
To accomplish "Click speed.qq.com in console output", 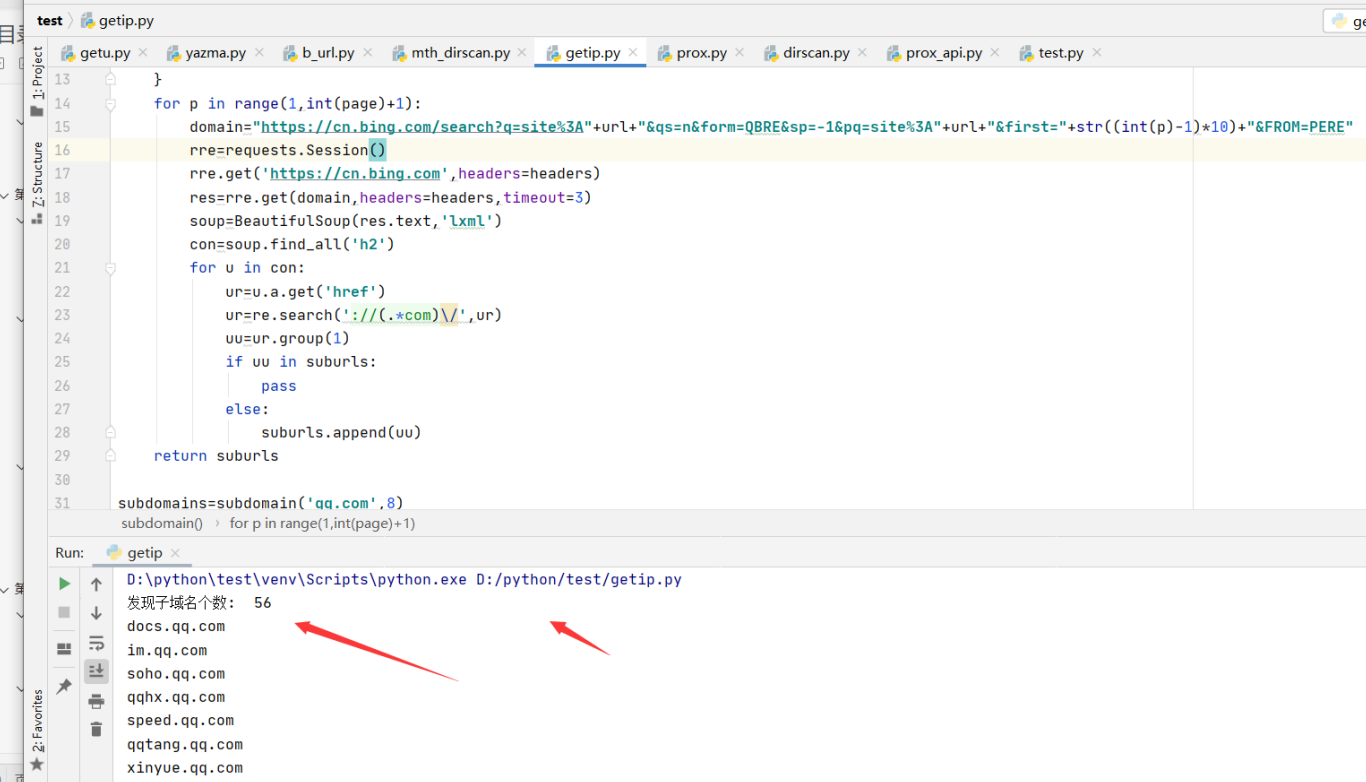I will coord(180,721).
